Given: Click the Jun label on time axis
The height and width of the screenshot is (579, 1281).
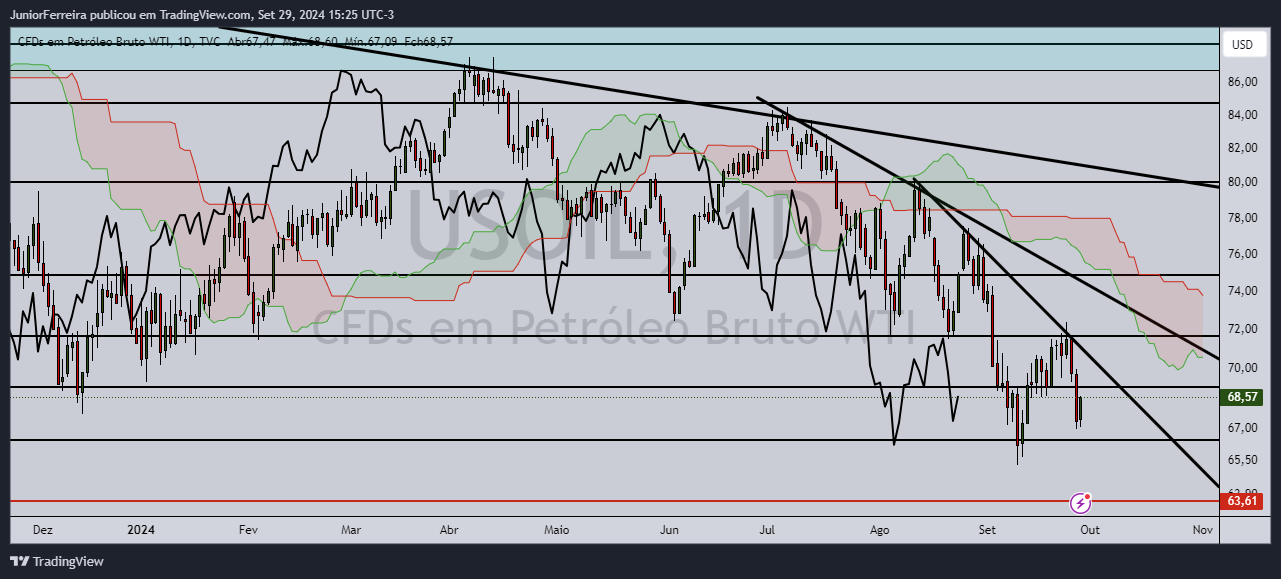Looking at the screenshot, I should (670, 530).
